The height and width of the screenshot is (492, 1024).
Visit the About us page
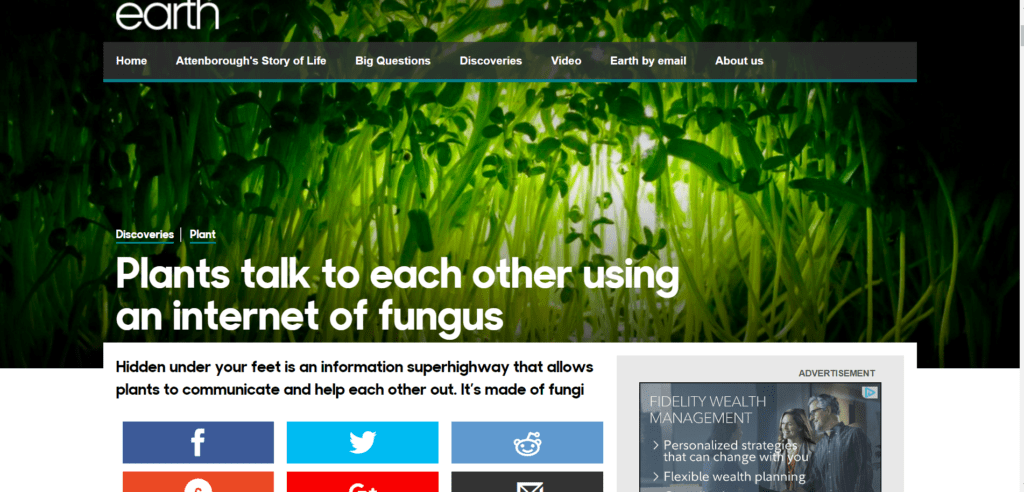(x=739, y=61)
